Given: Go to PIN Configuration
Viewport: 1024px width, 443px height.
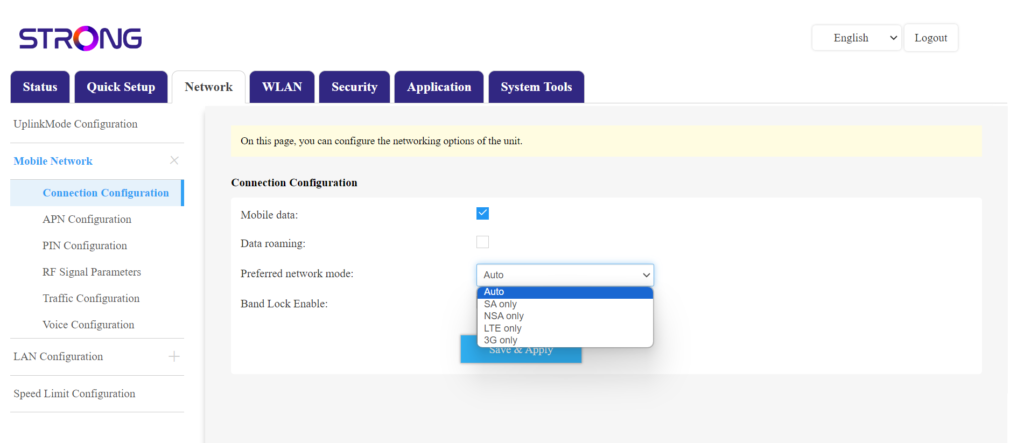Looking at the screenshot, I should click(85, 246).
